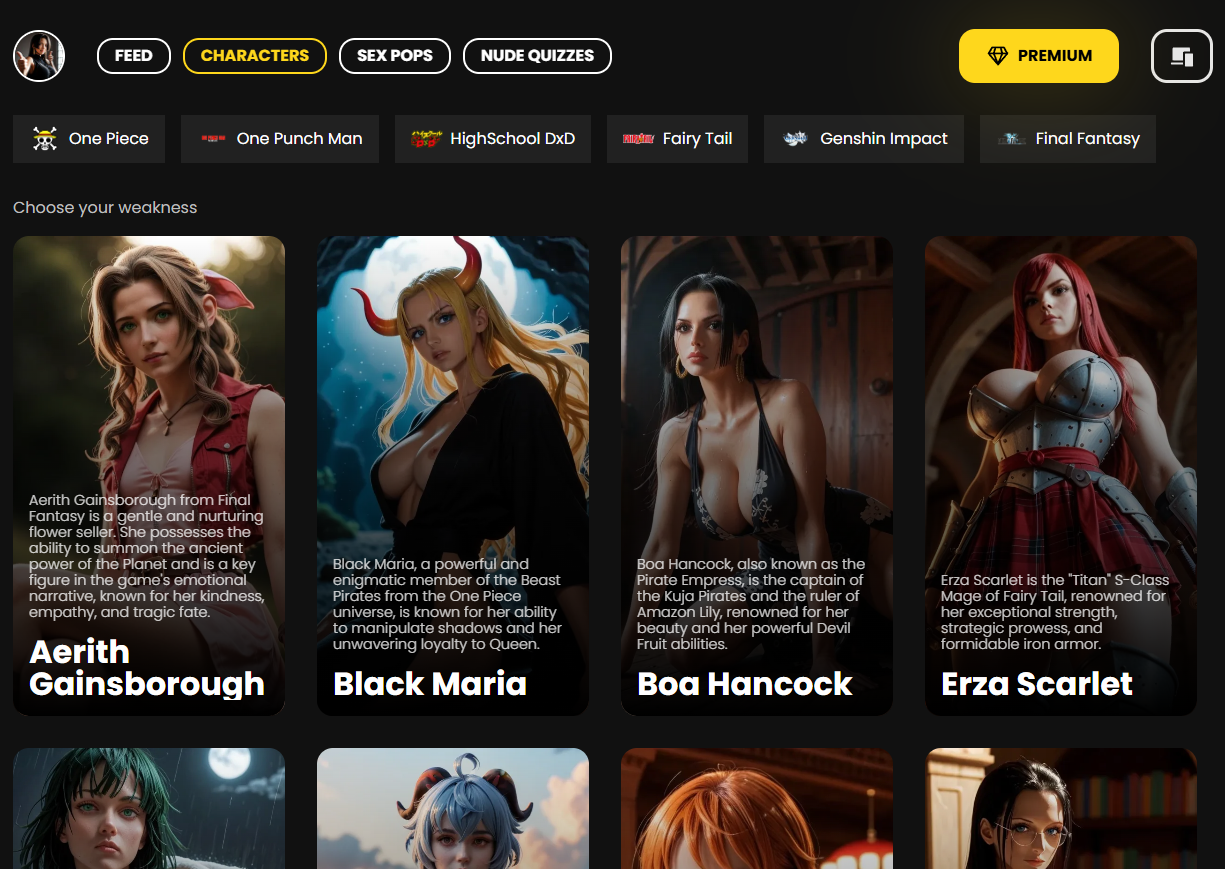
Task: Open the Nude Quizzes tab
Action: [537, 56]
